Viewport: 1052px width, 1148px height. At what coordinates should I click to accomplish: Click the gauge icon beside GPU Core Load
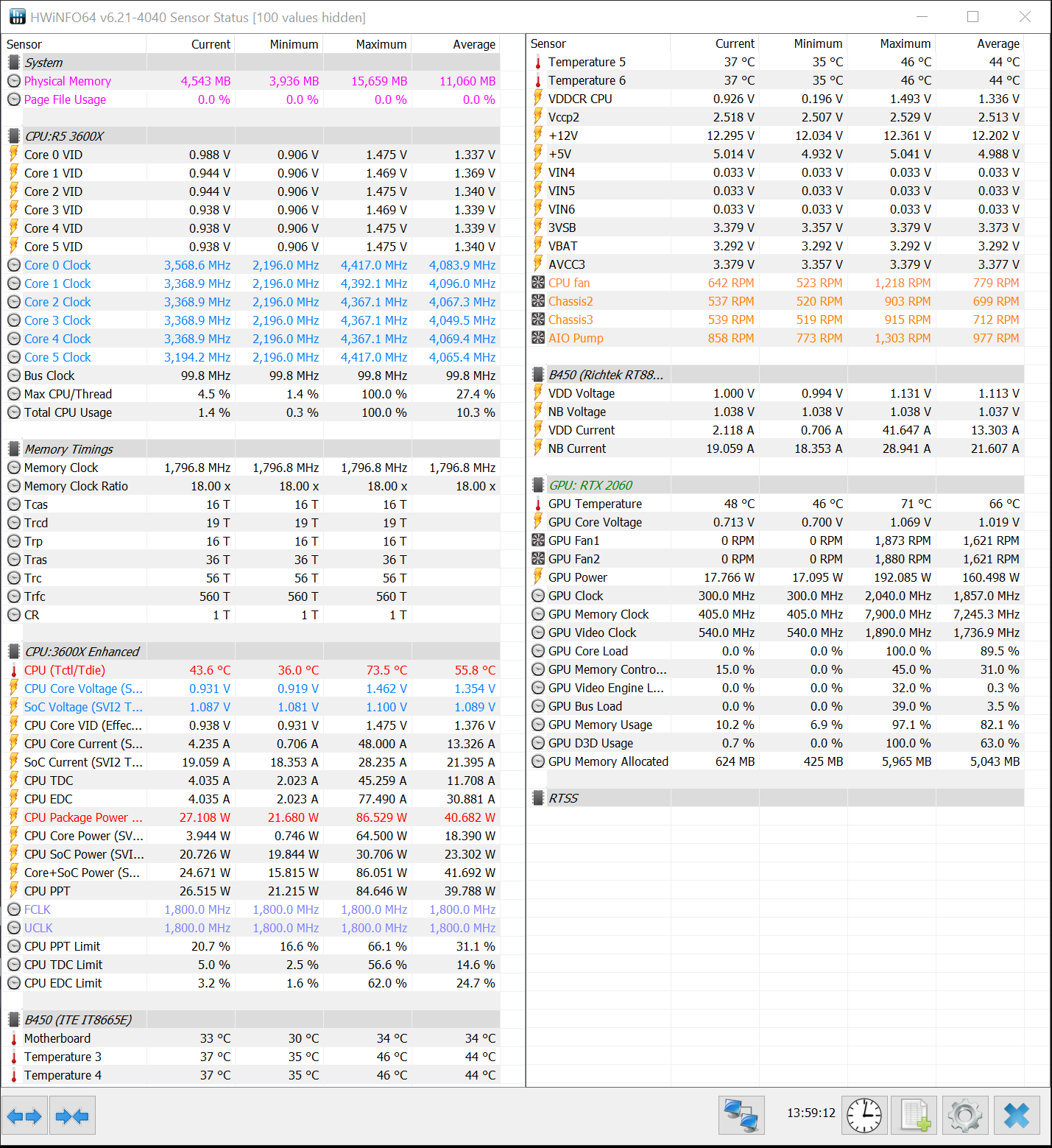[538, 651]
